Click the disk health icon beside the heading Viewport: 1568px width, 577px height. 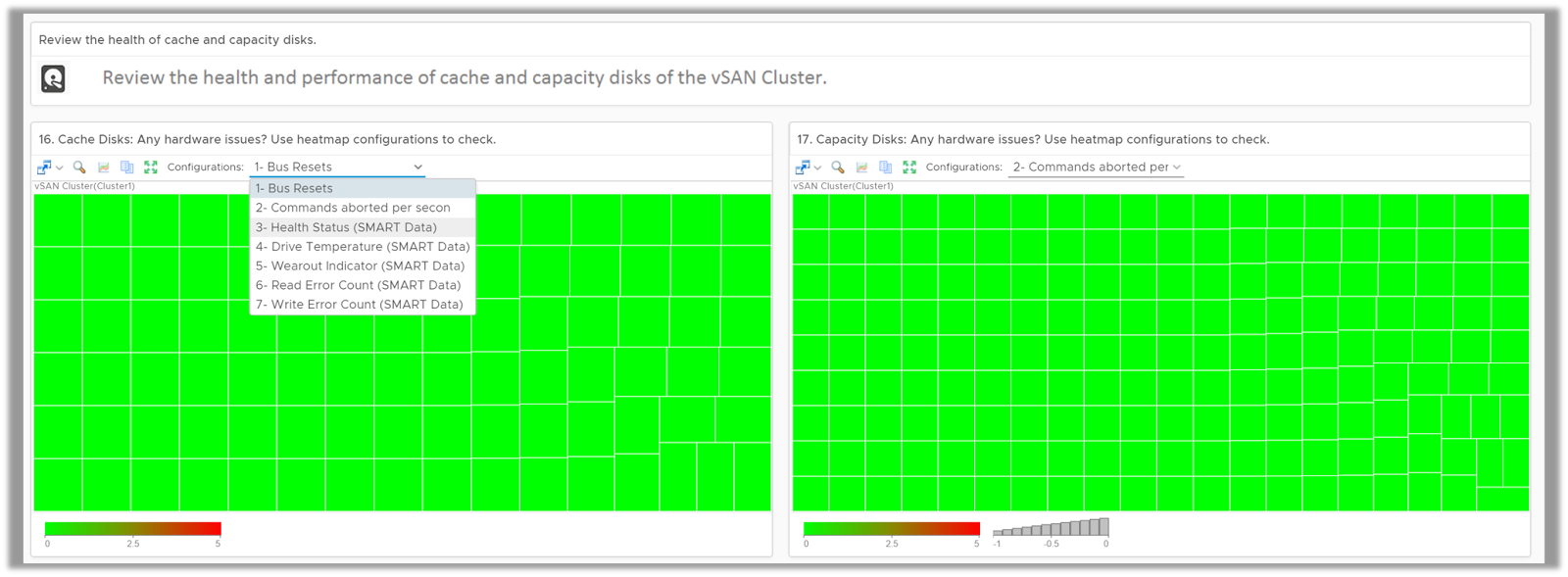[x=54, y=78]
